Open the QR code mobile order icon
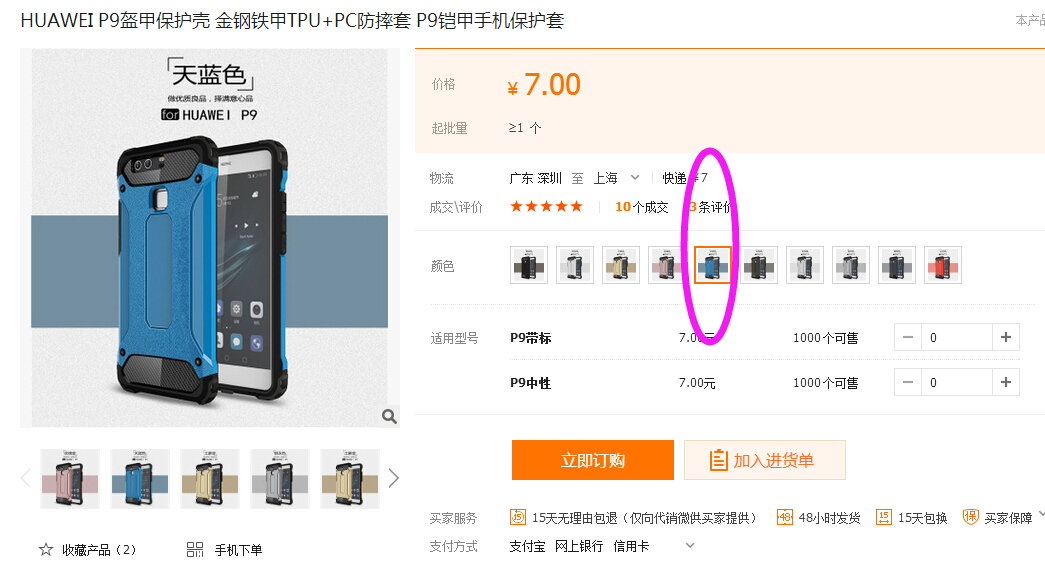The image size is (1045, 581). point(195,550)
